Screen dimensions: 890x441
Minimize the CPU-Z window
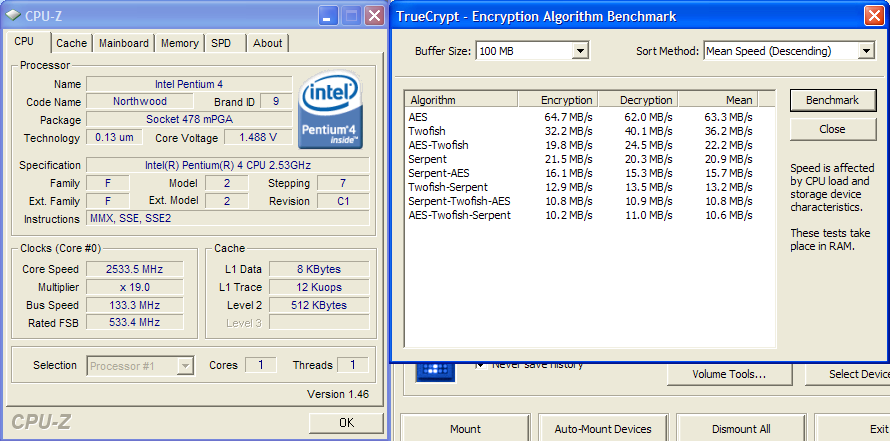pos(328,16)
